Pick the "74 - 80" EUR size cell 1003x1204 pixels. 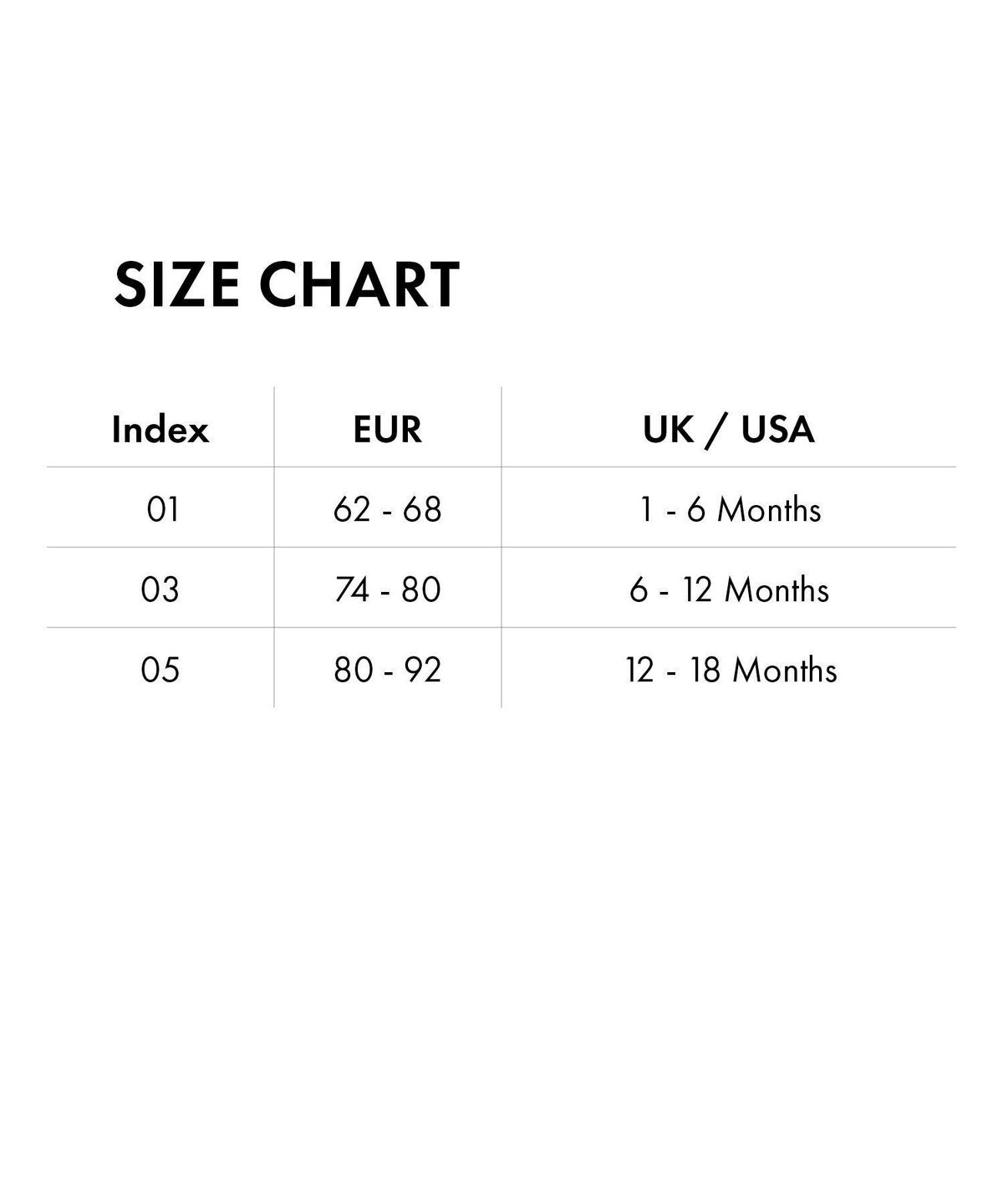[x=388, y=589]
